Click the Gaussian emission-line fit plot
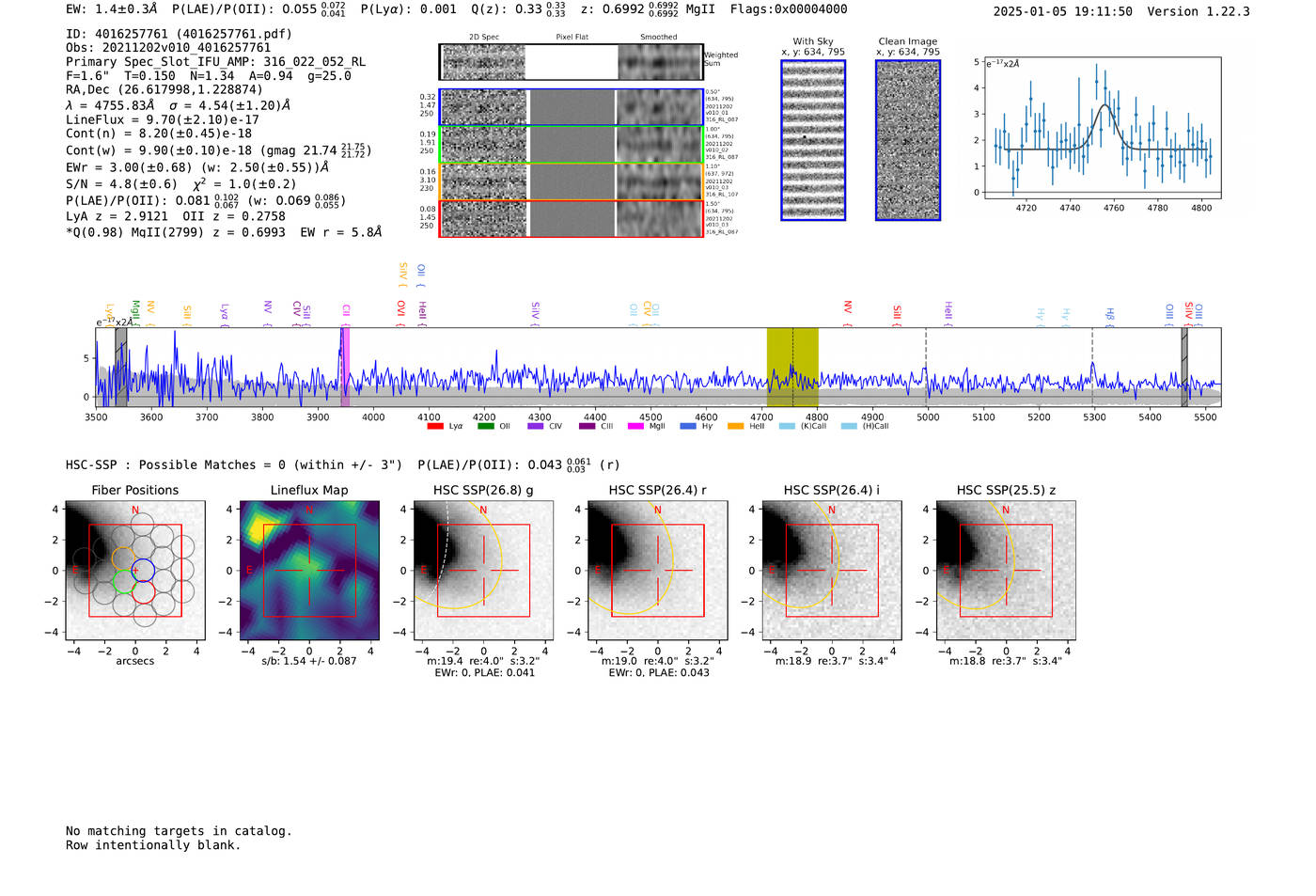Screen dimensions: 1316x896 pos(1102,128)
